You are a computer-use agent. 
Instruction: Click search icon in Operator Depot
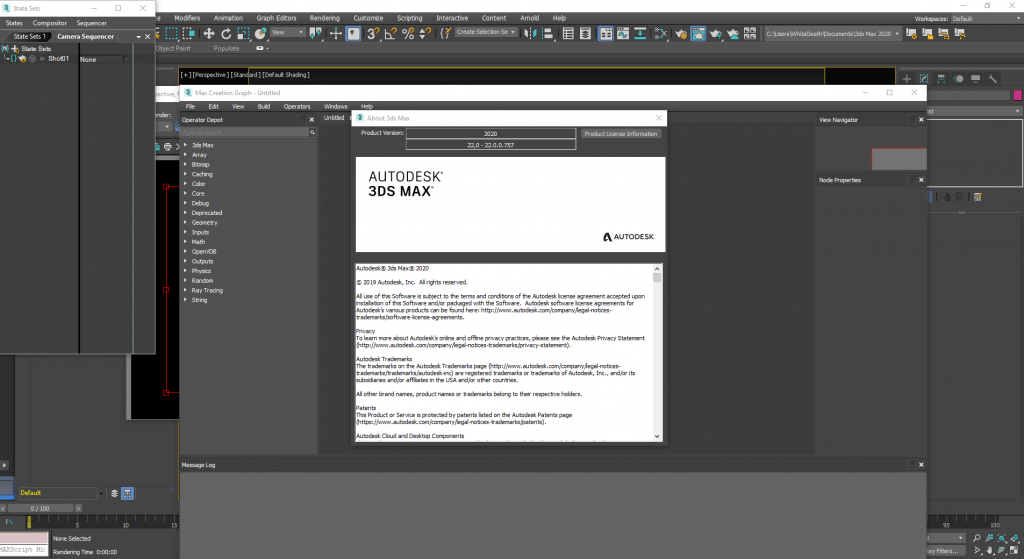(x=312, y=133)
